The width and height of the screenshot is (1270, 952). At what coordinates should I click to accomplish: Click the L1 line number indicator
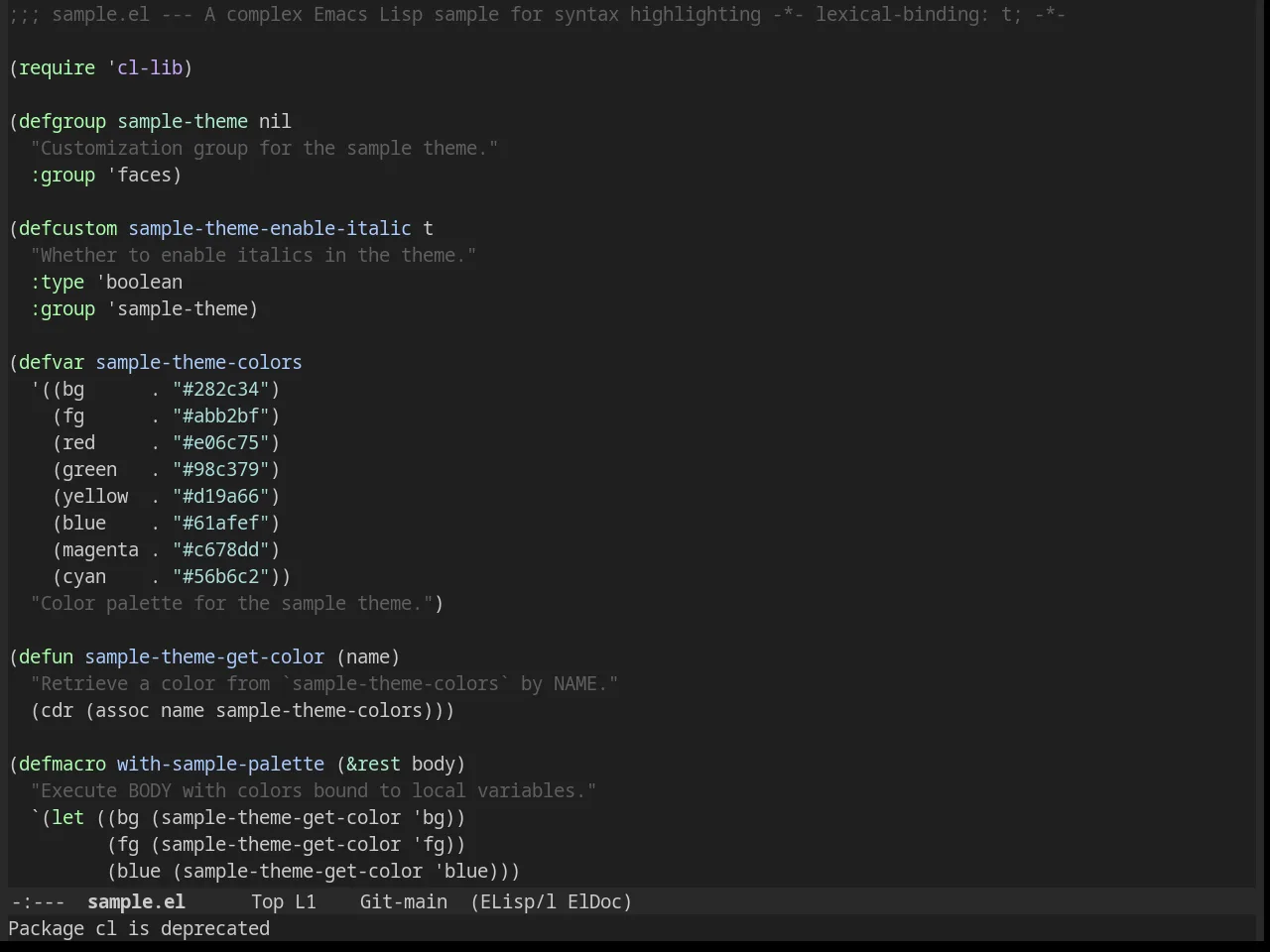(306, 901)
